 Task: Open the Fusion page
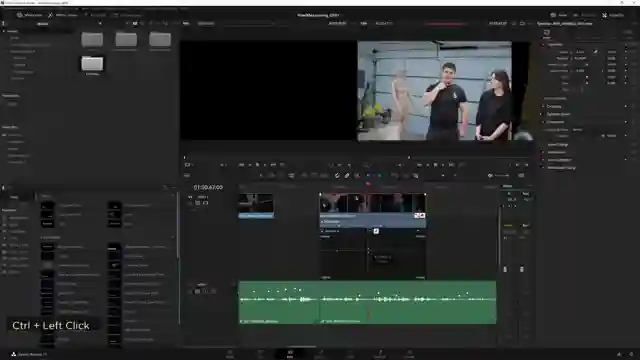(x=320, y=353)
